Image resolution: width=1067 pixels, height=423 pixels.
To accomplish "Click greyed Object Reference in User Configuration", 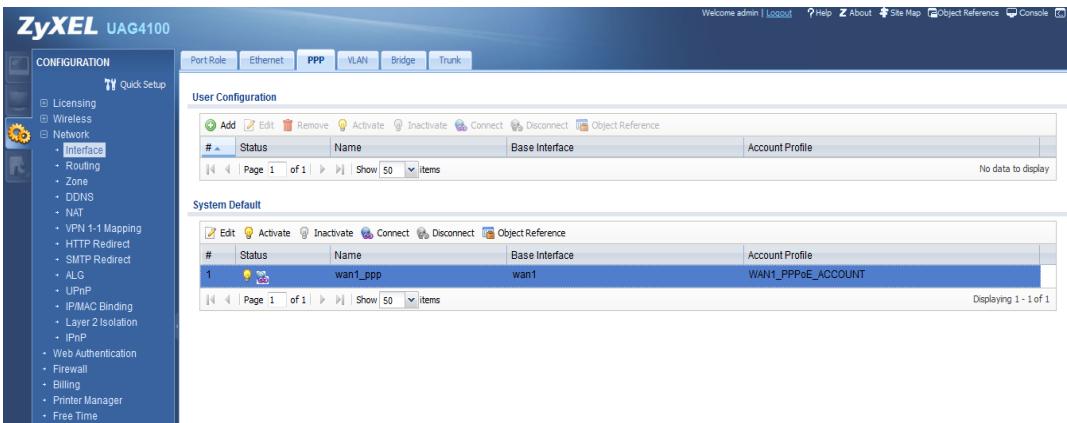I will pos(618,125).
